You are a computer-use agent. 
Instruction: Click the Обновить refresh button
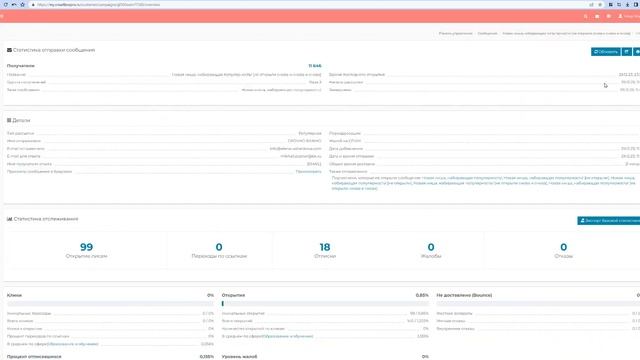pyautogui.click(x=606, y=52)
